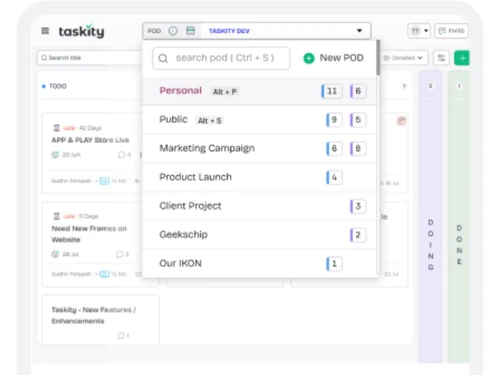
Task: Click the purple 8 badge on Marketing Campaign
Action: [x=358, y=148]
